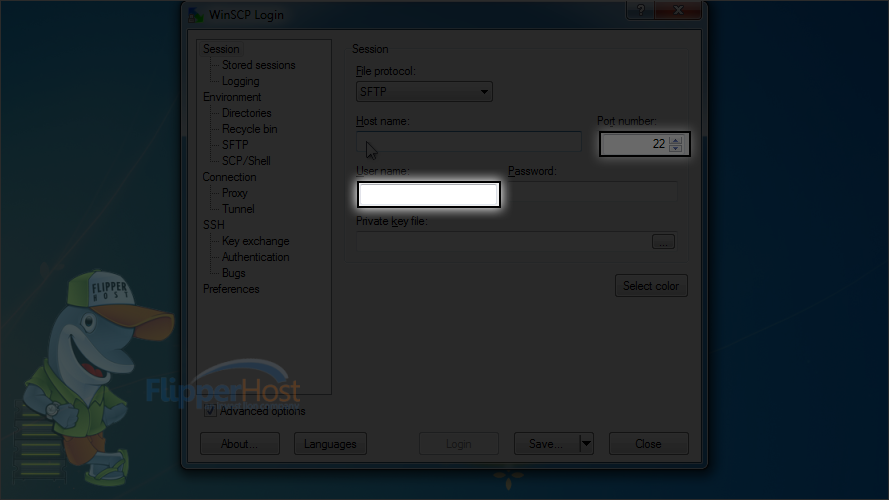Decrease port number with down arrow
This screenshot has width=889, height=500.
(x=675, y=148)
